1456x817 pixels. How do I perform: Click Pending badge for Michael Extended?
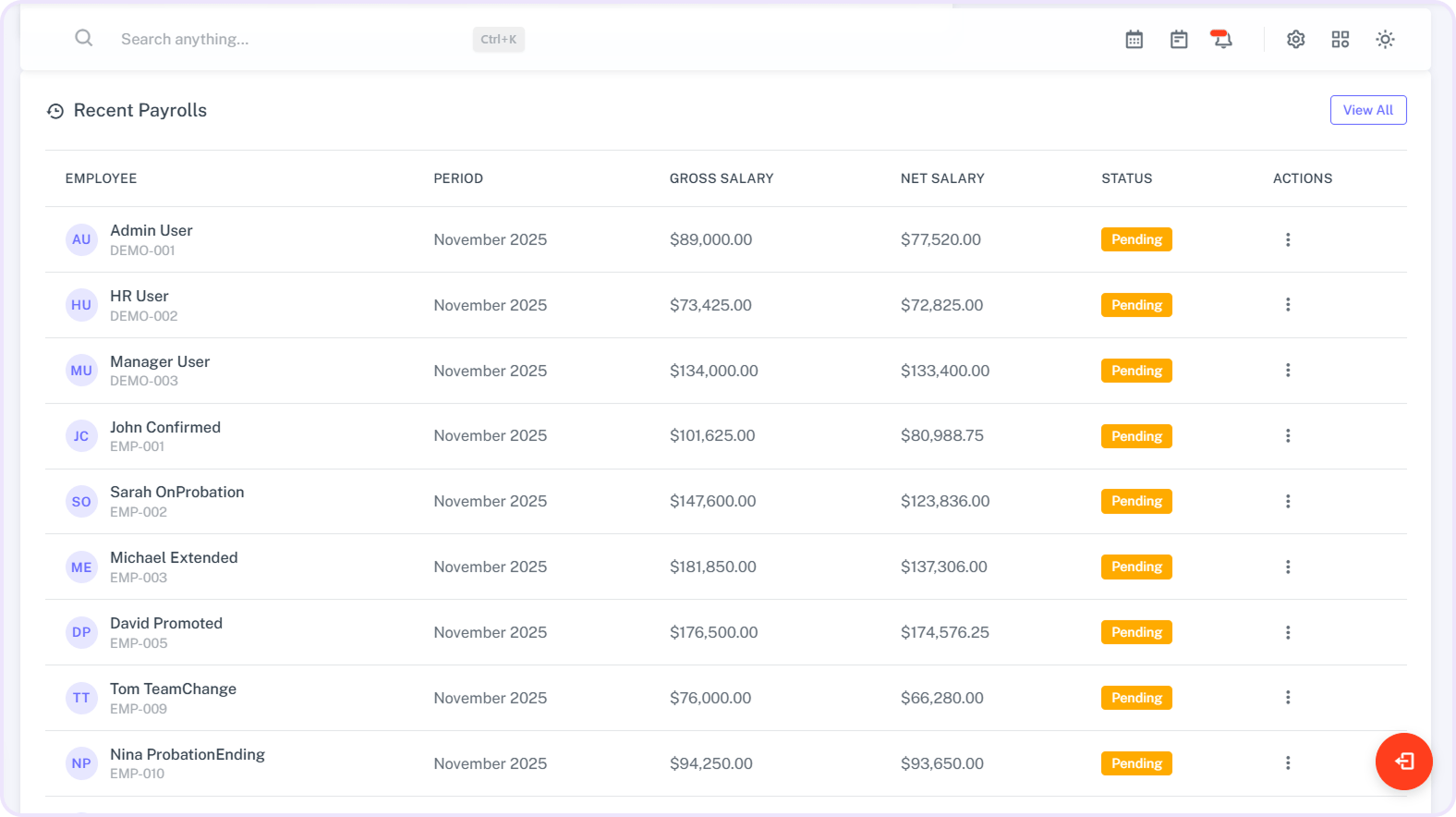point(1135,567)
